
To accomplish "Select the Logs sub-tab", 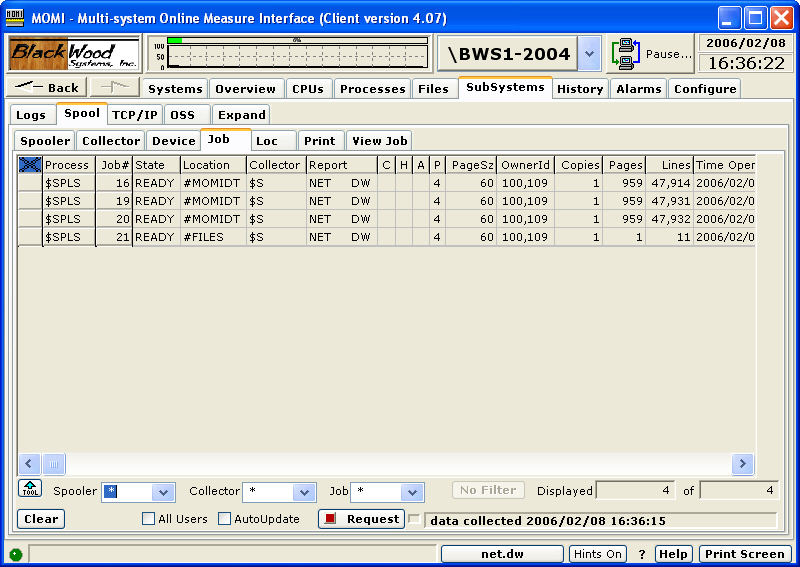I will (x=31, y=115).
